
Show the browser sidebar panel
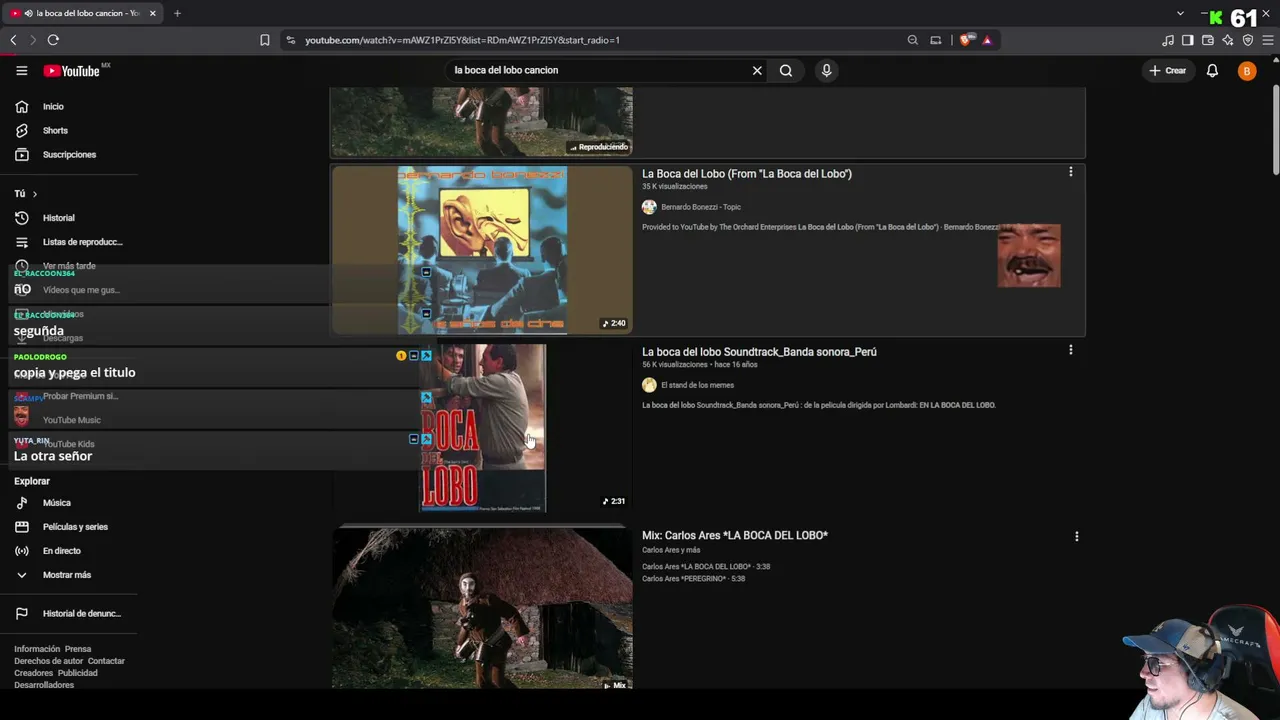pos(1188,40)
